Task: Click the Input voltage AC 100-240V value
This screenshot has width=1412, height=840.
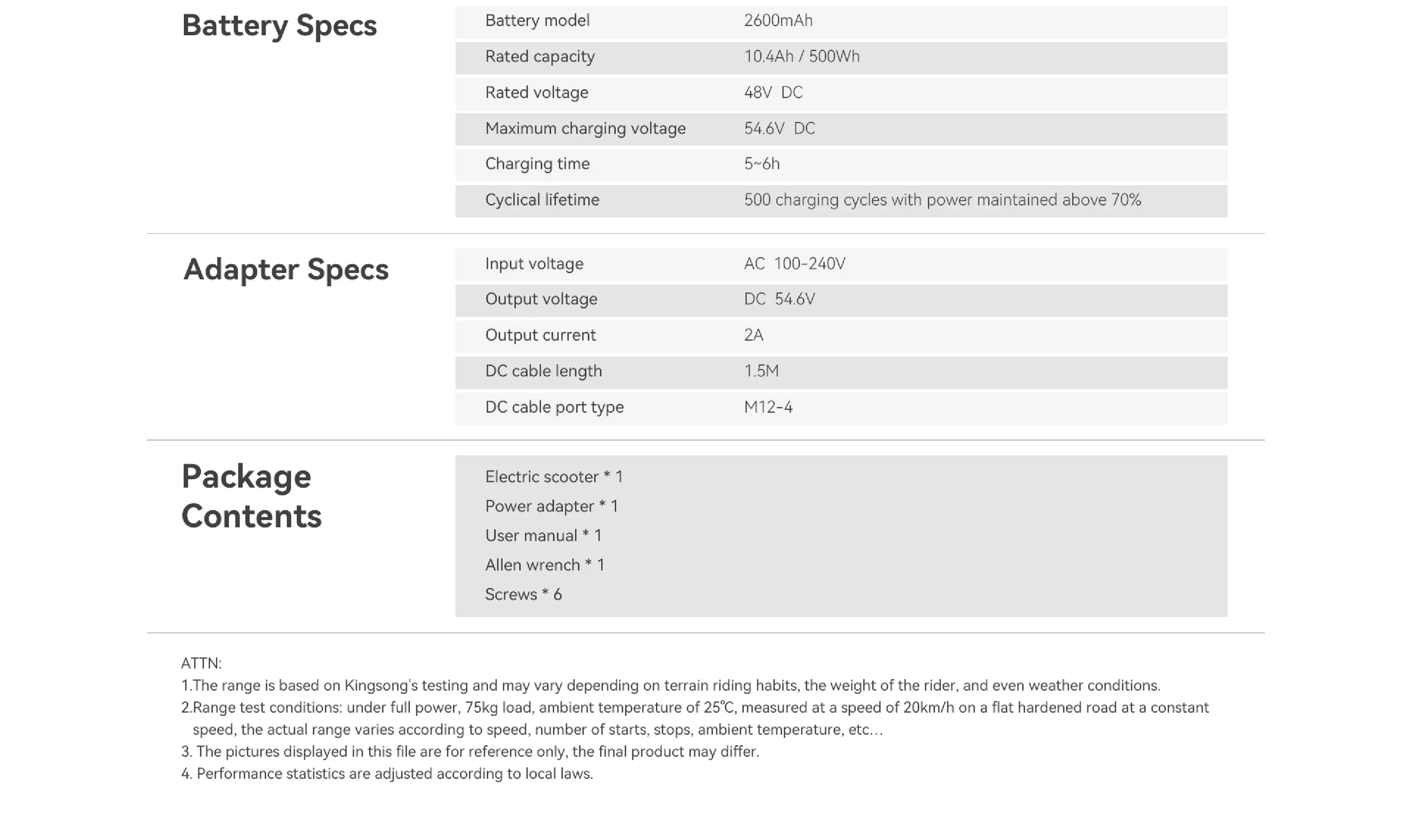Action: (794, 264)
